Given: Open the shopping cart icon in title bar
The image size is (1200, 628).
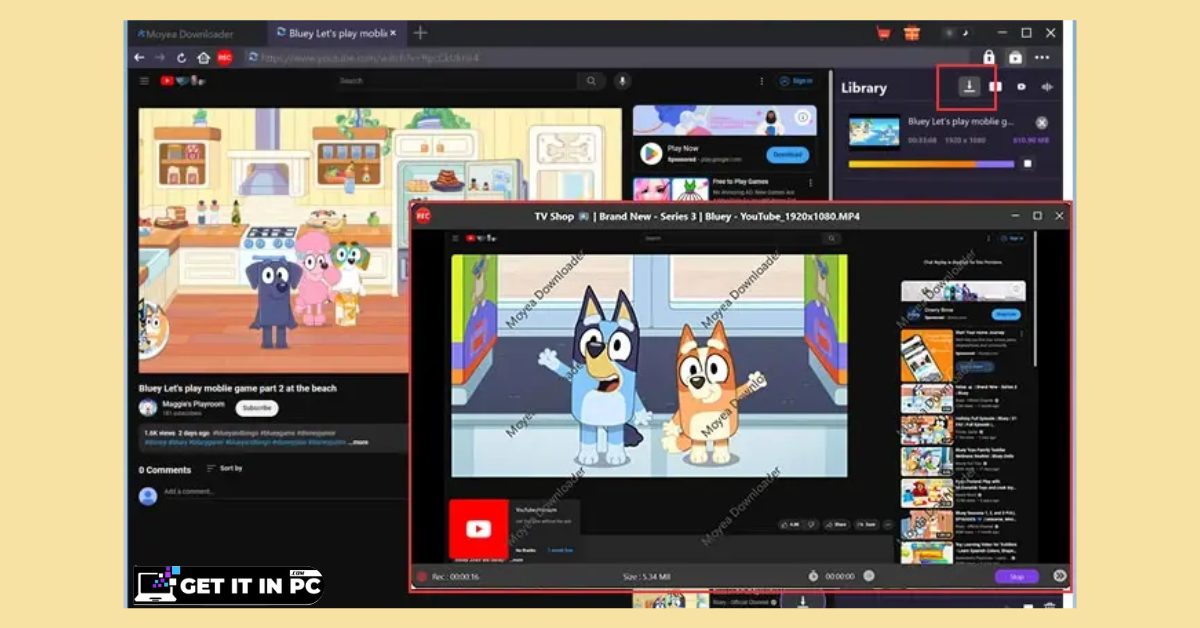Looking at the screenshot, I should pyautogui.click(x=883, y=33).
